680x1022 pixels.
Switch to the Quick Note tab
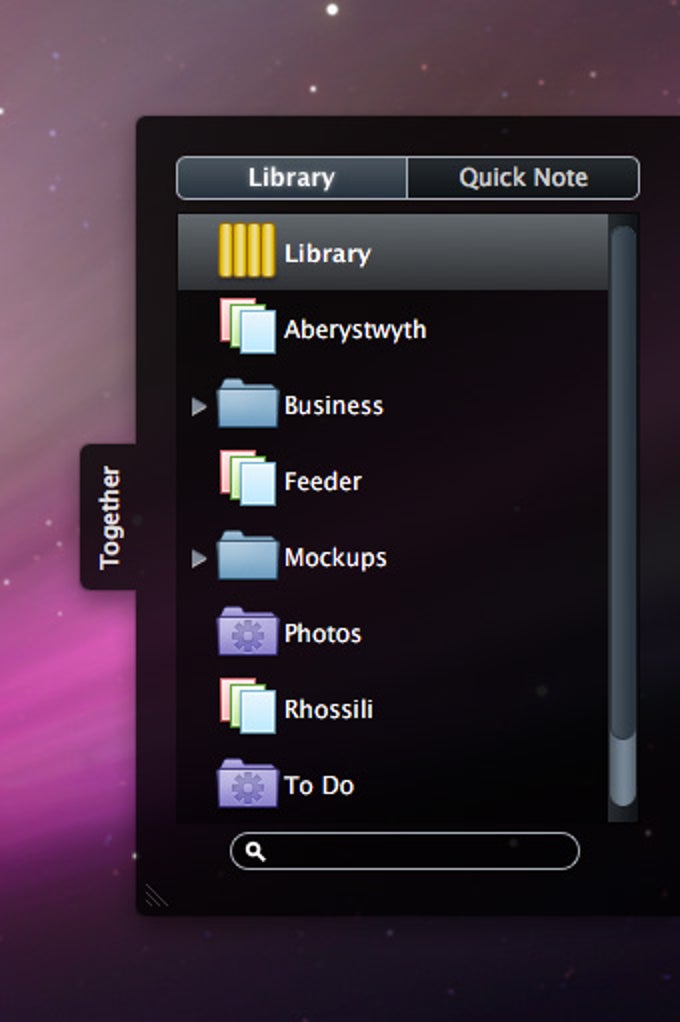523,177
